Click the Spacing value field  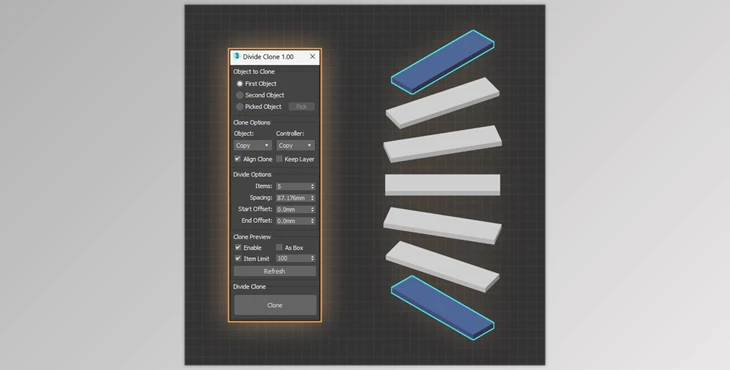[293, 198]
